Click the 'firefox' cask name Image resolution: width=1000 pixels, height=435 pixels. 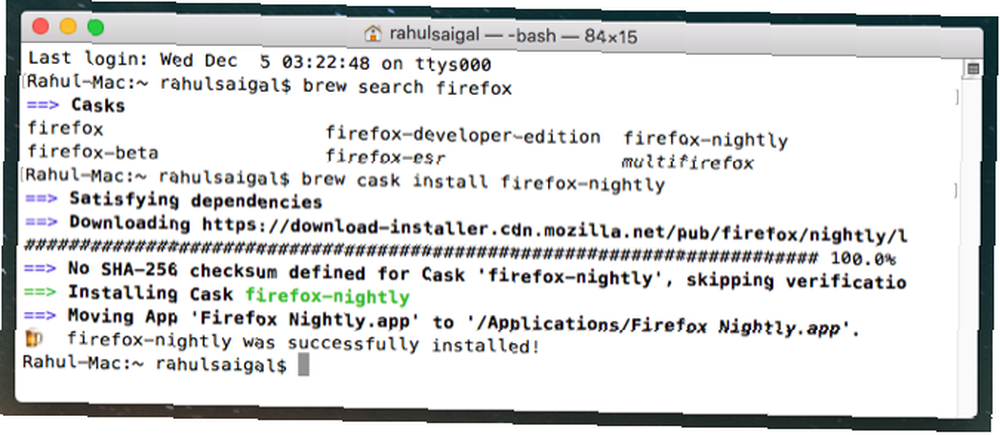[65, 129]
